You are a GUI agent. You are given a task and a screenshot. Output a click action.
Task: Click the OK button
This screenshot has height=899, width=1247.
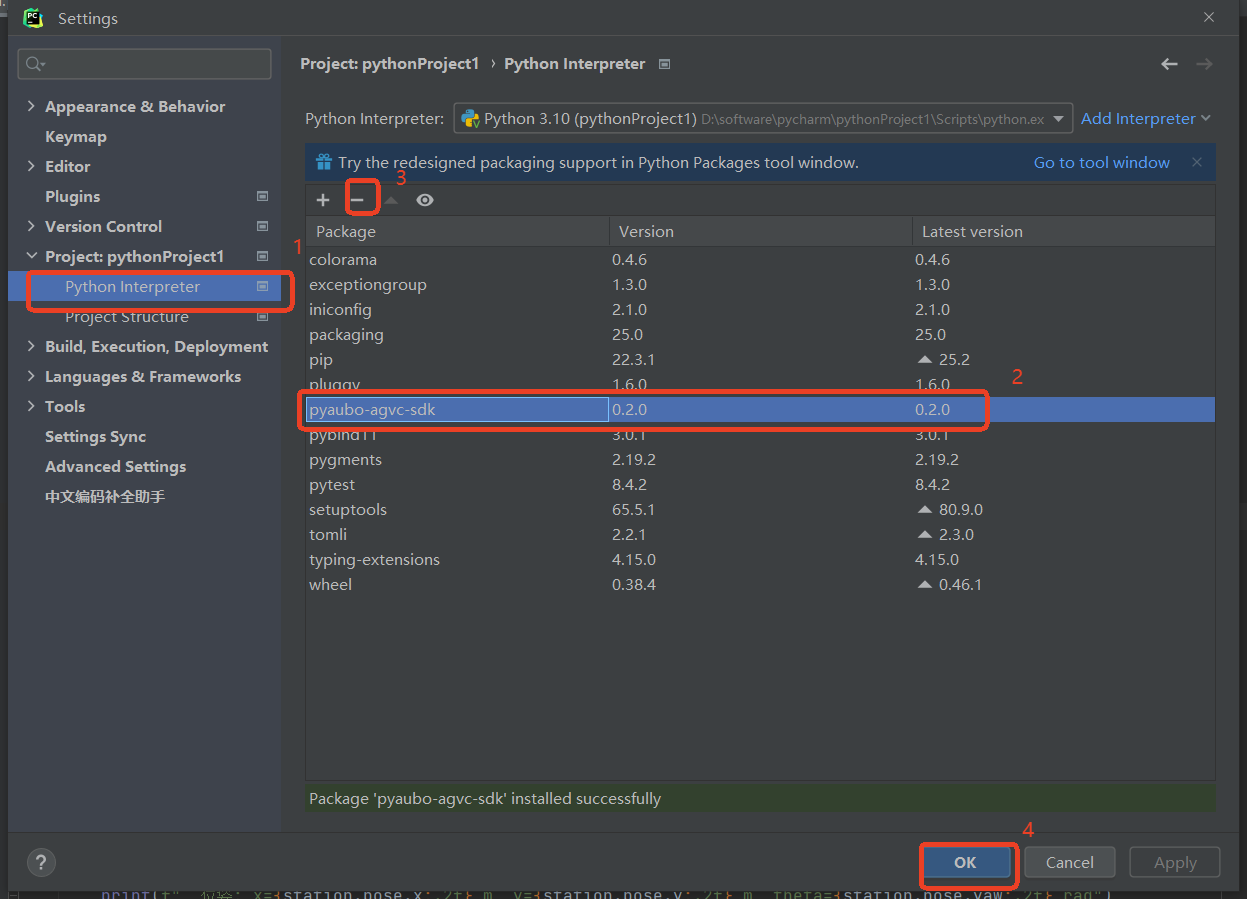pos(965,862)
